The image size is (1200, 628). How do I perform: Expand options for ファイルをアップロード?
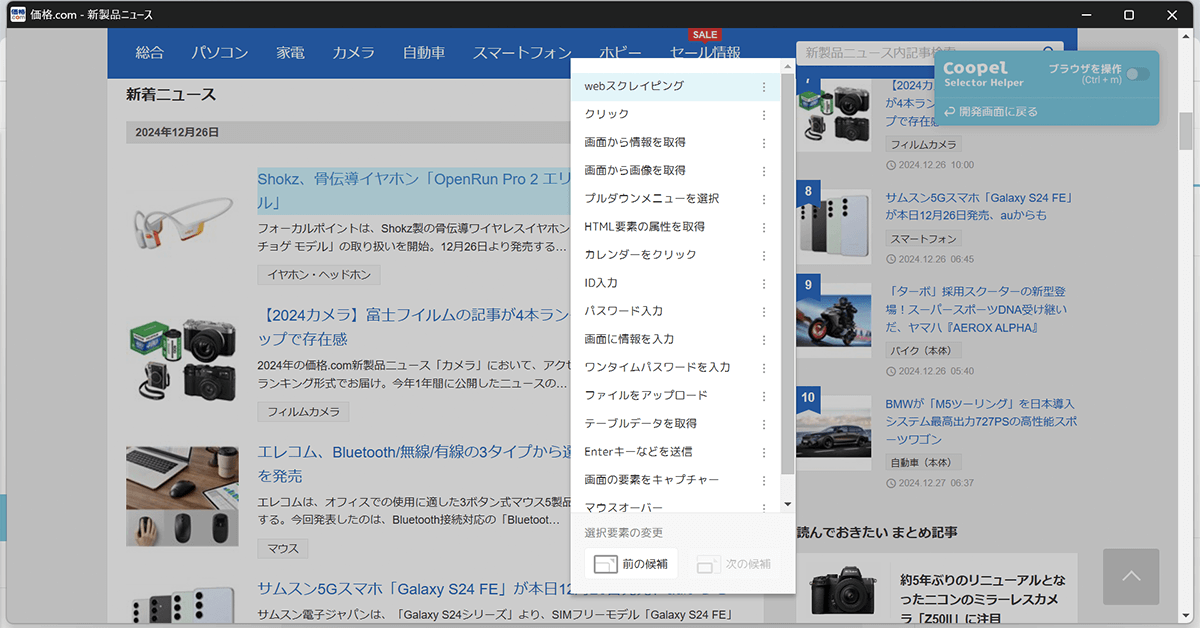point(764,396)
